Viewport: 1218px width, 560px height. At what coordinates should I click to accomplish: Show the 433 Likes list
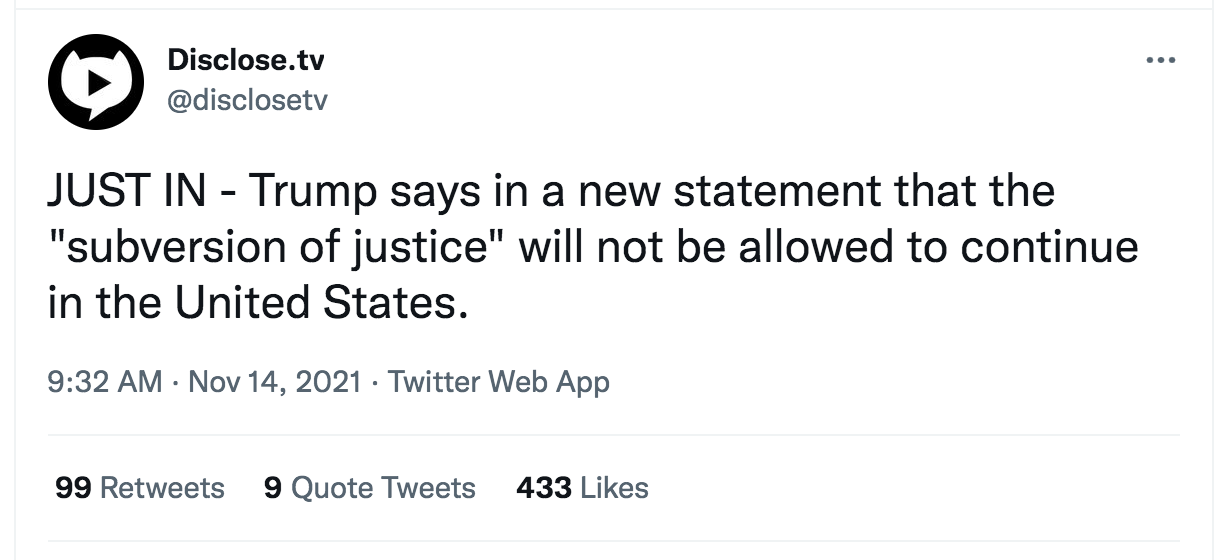pyautogui.click(x=582, y=488)
